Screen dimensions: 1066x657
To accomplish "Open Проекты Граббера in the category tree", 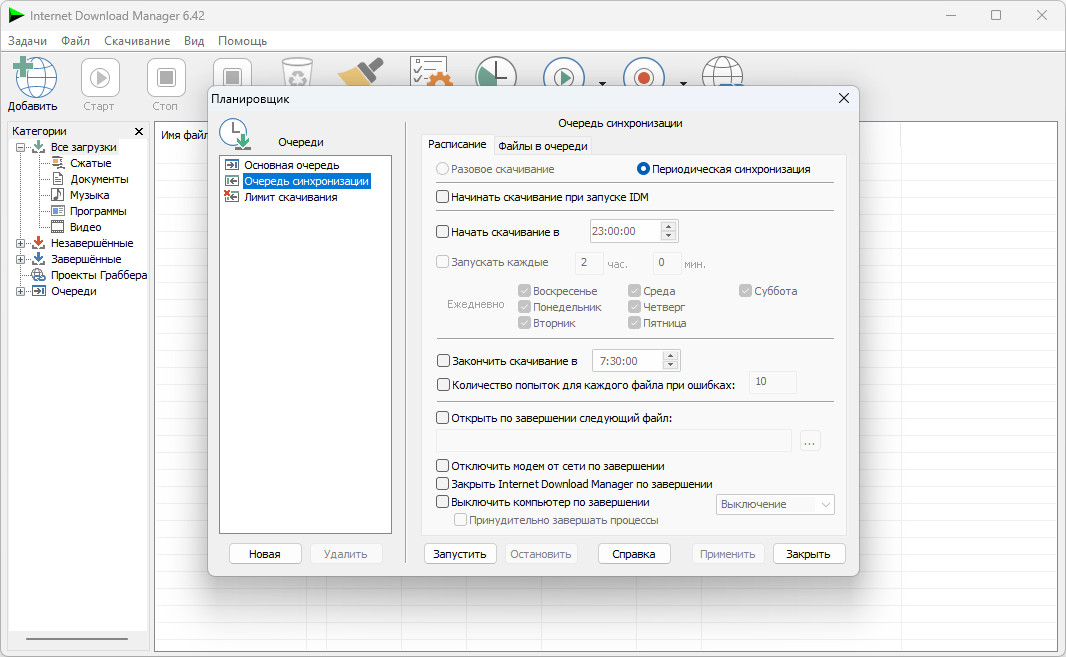I will pos(99,275).
